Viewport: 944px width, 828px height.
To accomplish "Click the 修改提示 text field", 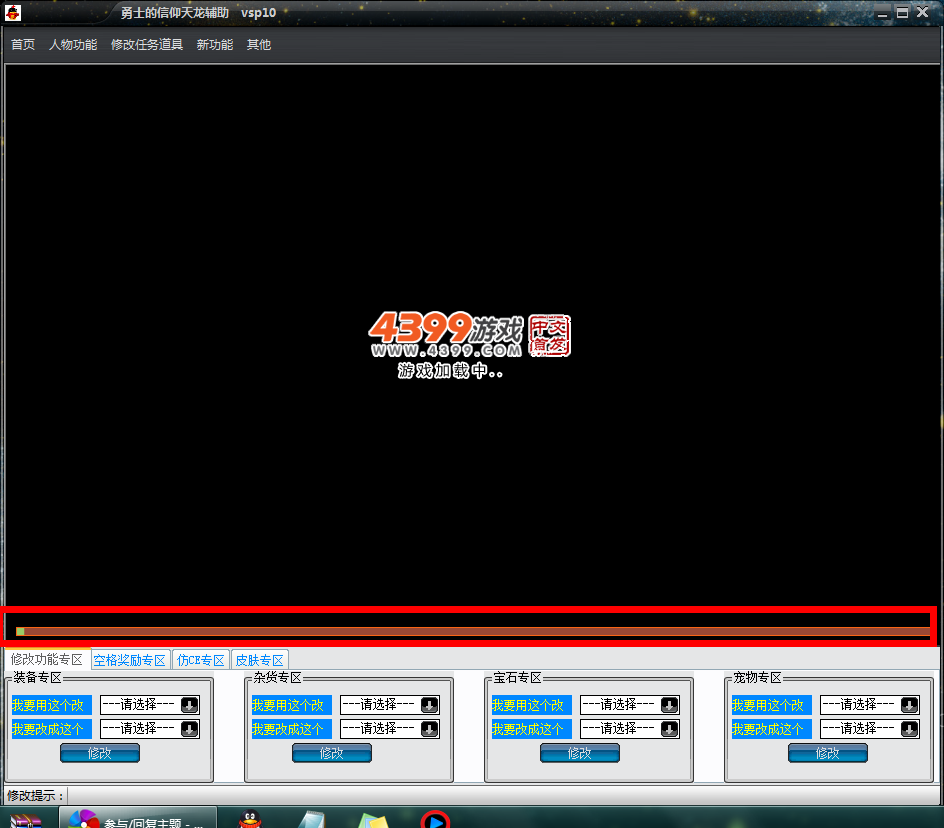I will pos(505,795).
